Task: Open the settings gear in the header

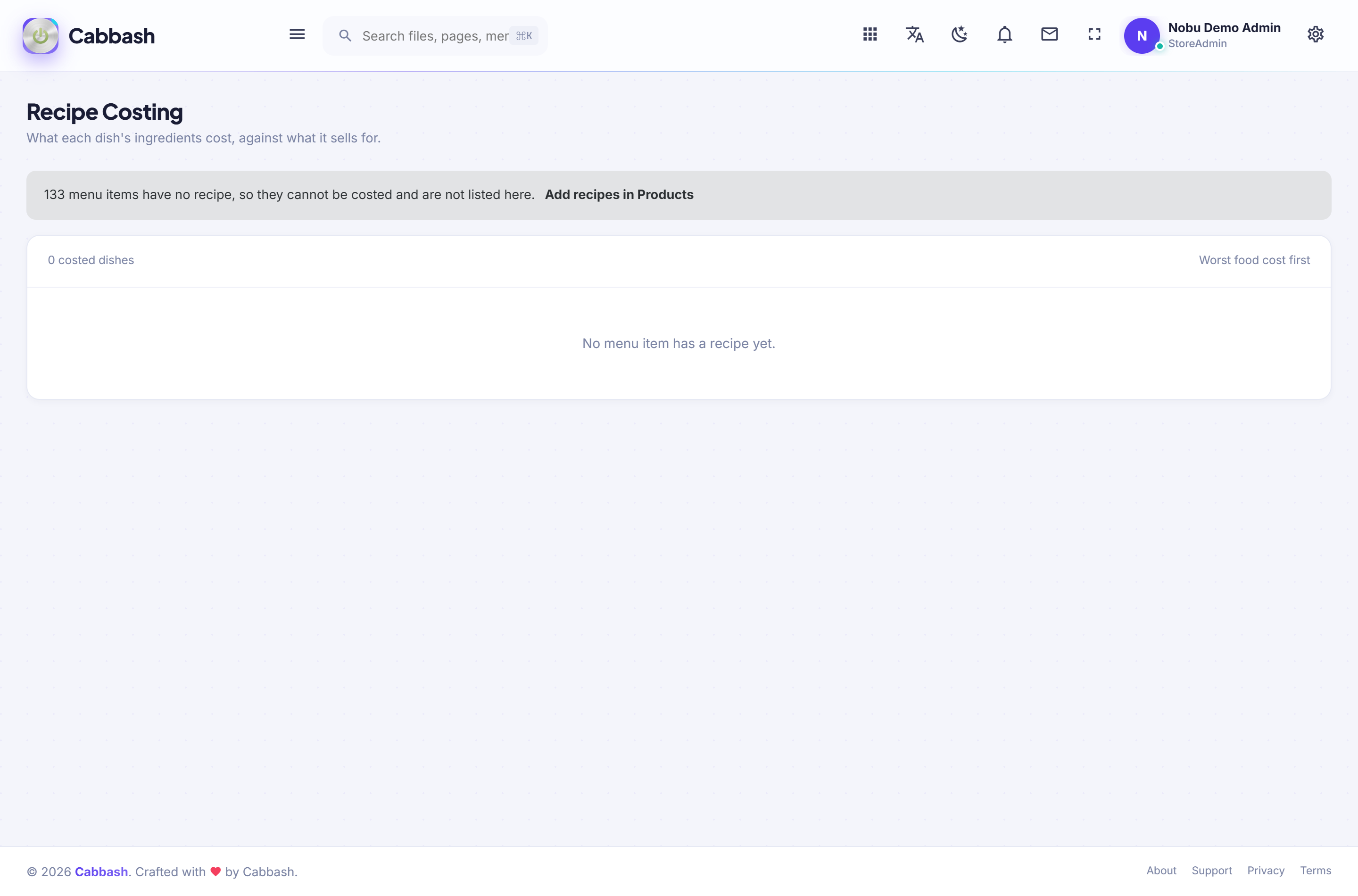Action: point(1315,35)
